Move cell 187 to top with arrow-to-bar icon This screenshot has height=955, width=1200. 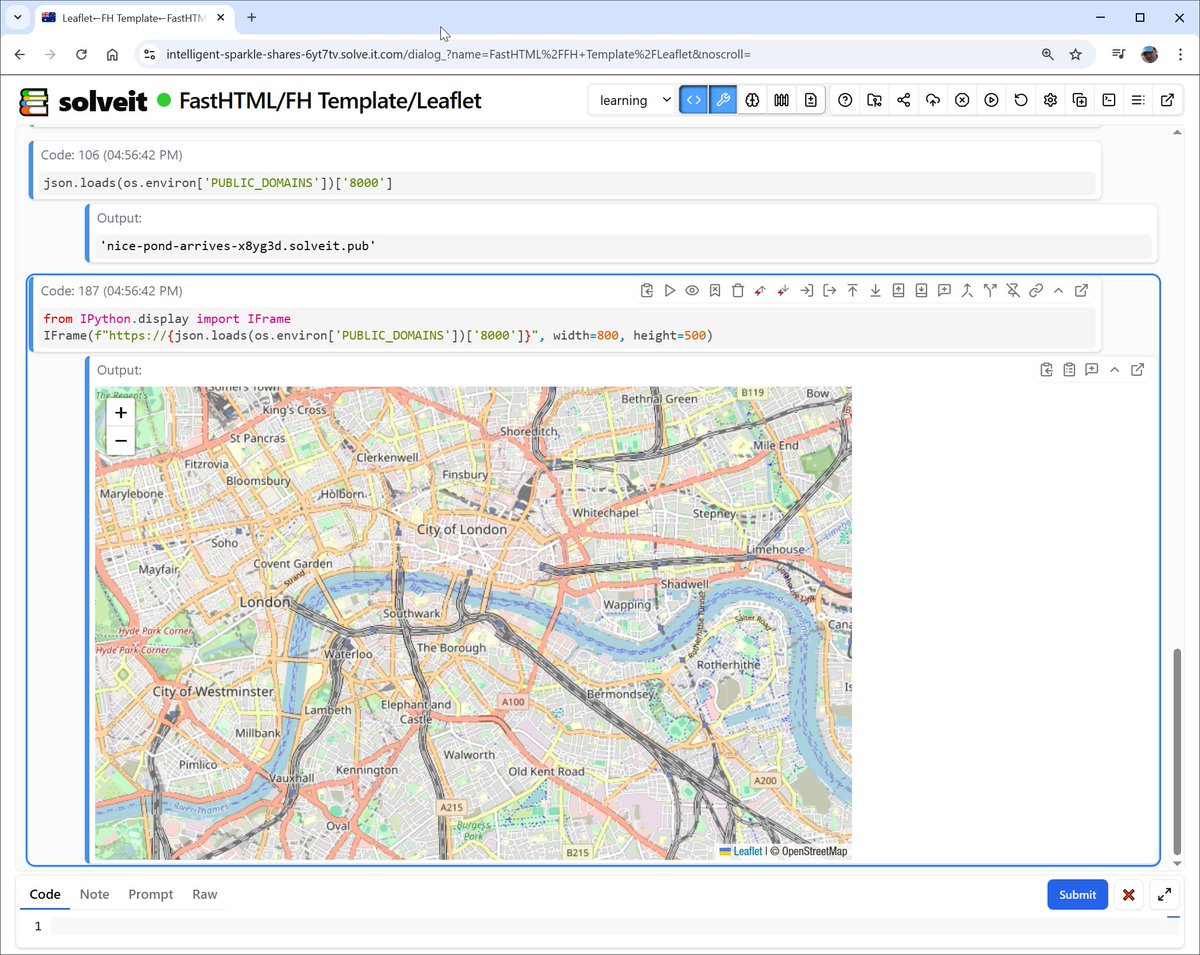tap(852, 291)
